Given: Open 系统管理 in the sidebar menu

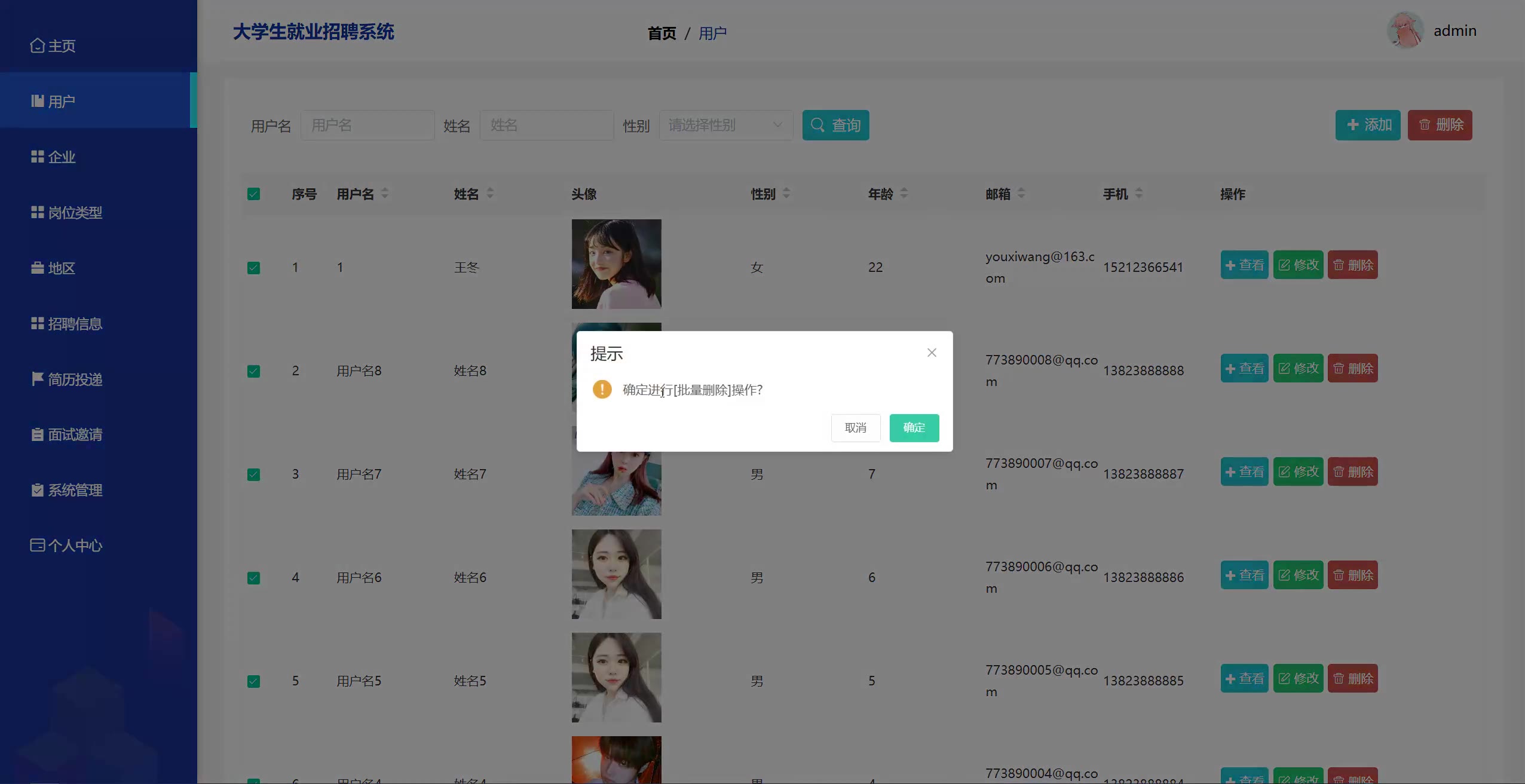Looking at the screenshot, I should pyautogui.click(x=75, y=490).
